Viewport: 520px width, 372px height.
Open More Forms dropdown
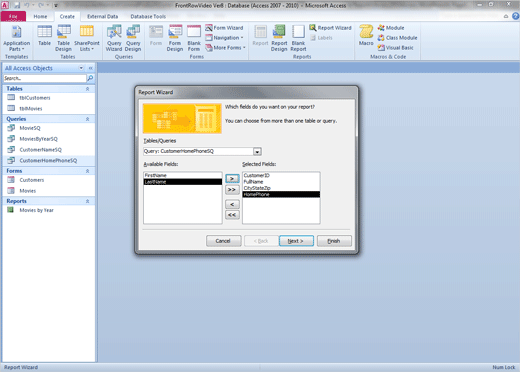click(x=225, y=48)
